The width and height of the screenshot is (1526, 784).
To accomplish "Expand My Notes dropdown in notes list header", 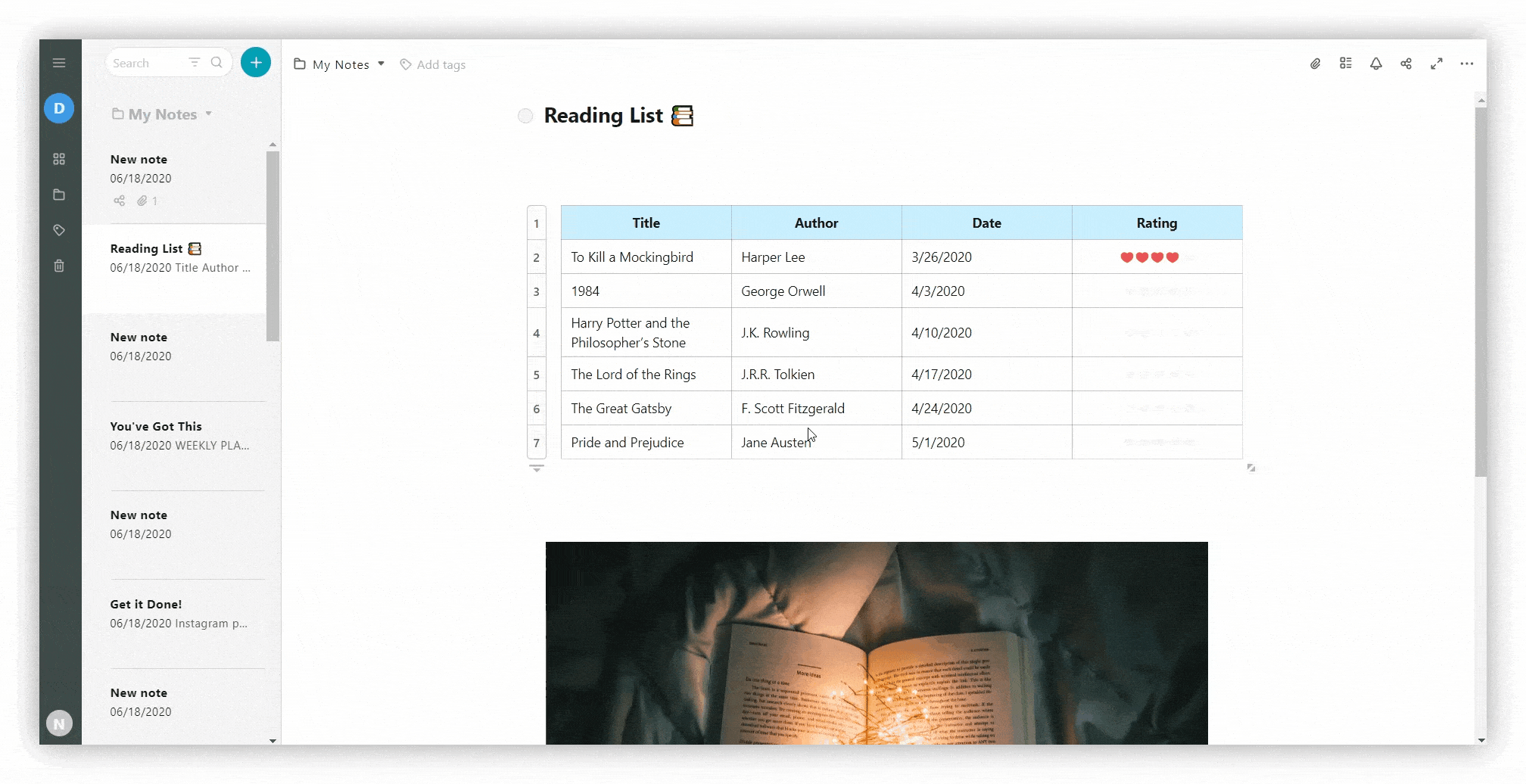I will coord(208,114).
